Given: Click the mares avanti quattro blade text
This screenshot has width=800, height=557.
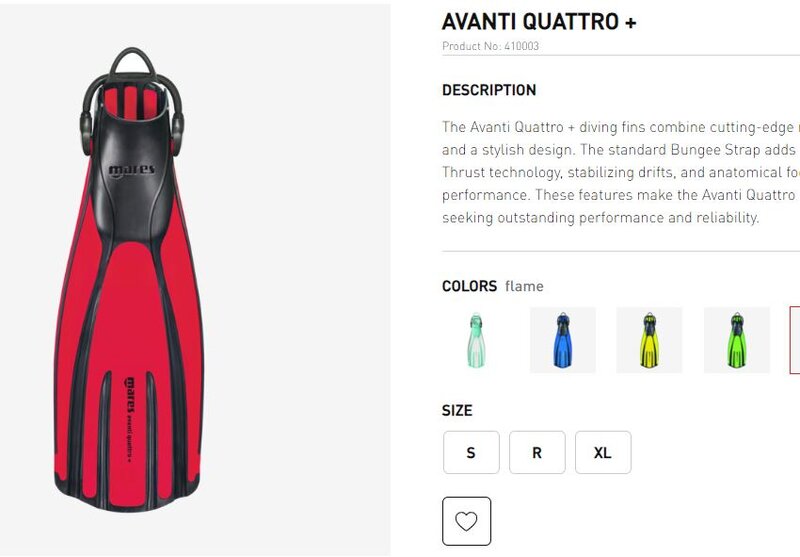Looking at the screenshot, I should click(x=130, y=419).
